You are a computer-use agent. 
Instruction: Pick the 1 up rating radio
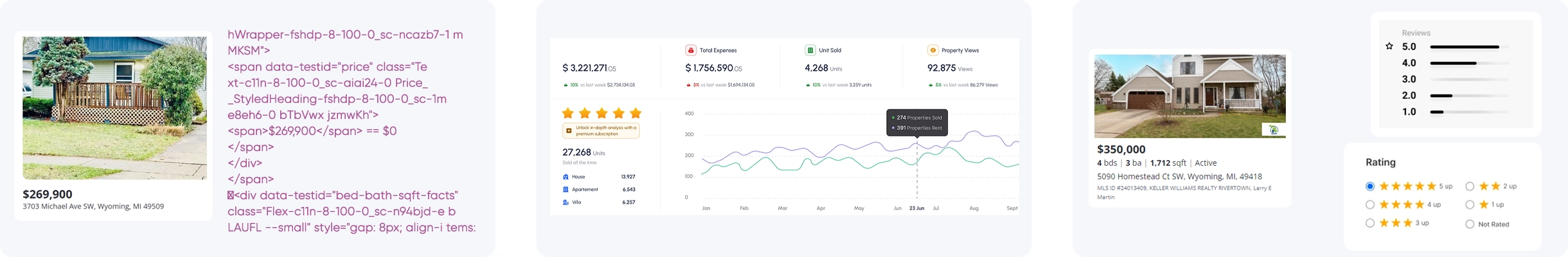[1470, 205]
